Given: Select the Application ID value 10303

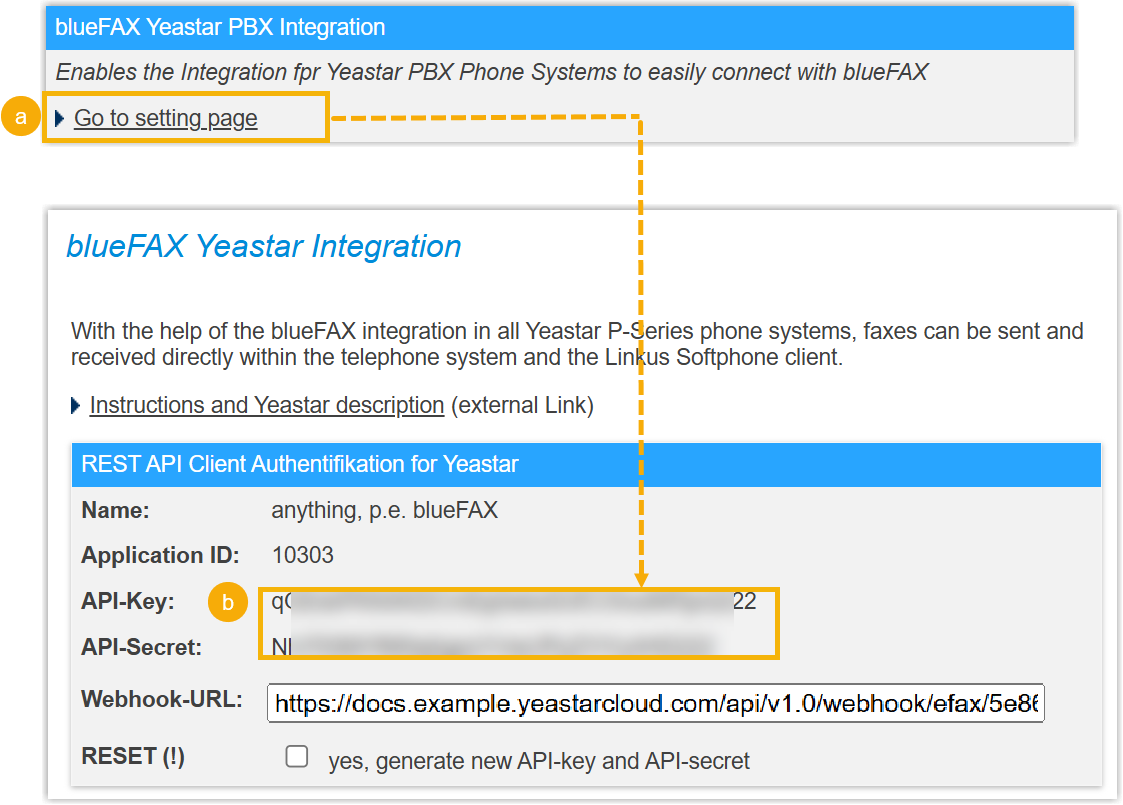Looking at the screenshot, I should [303, 555].
